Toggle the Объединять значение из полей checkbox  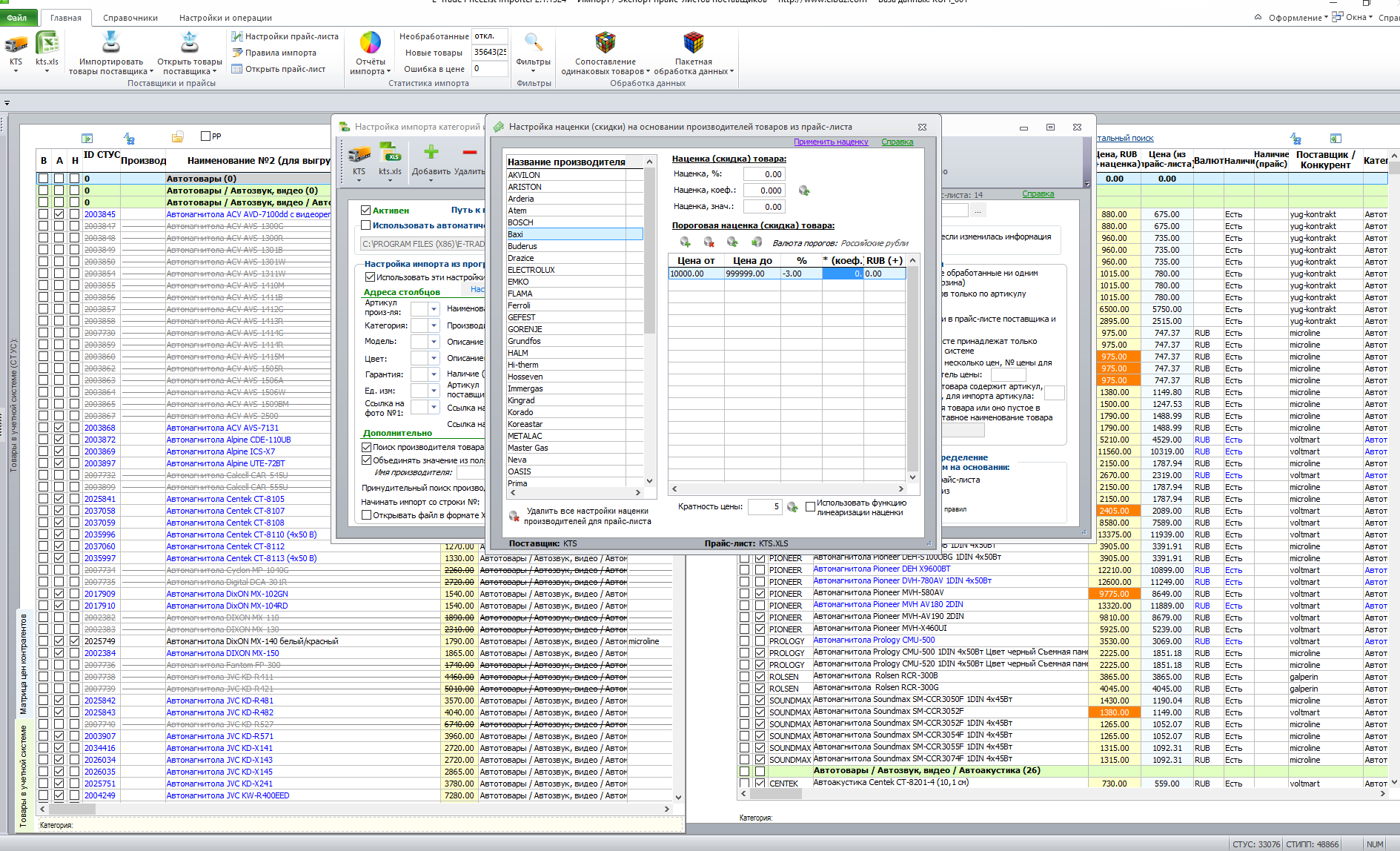(x=366, y=460)
